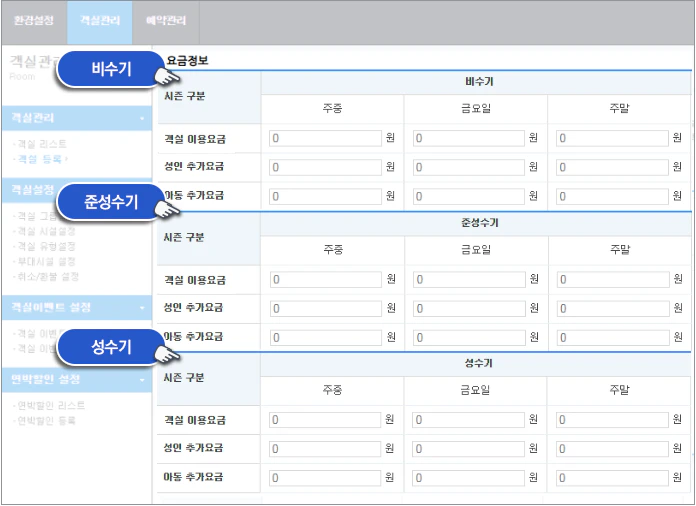Focus 성수기 주말 아동 추가요금 field

pos(612,478)
